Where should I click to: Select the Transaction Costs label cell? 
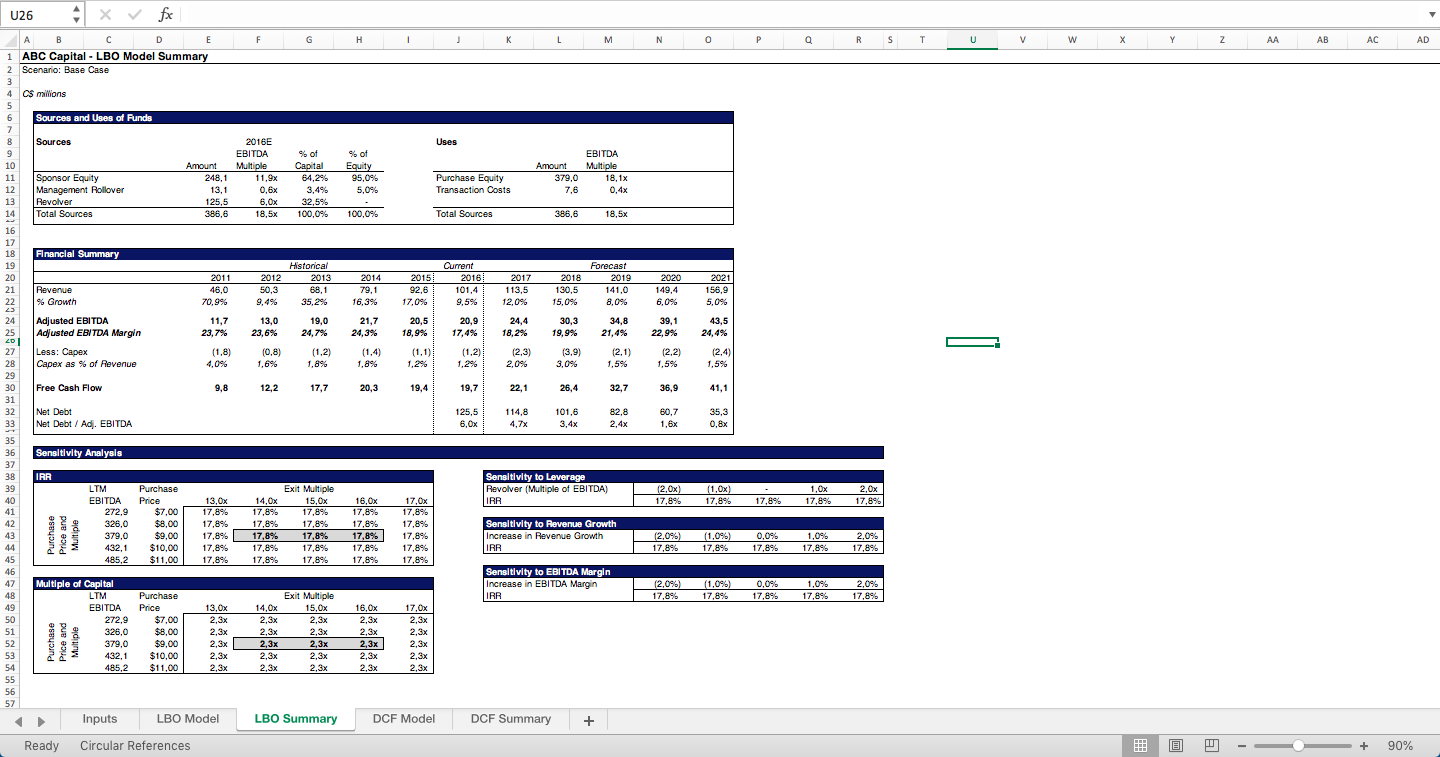(x=474, y=190)
